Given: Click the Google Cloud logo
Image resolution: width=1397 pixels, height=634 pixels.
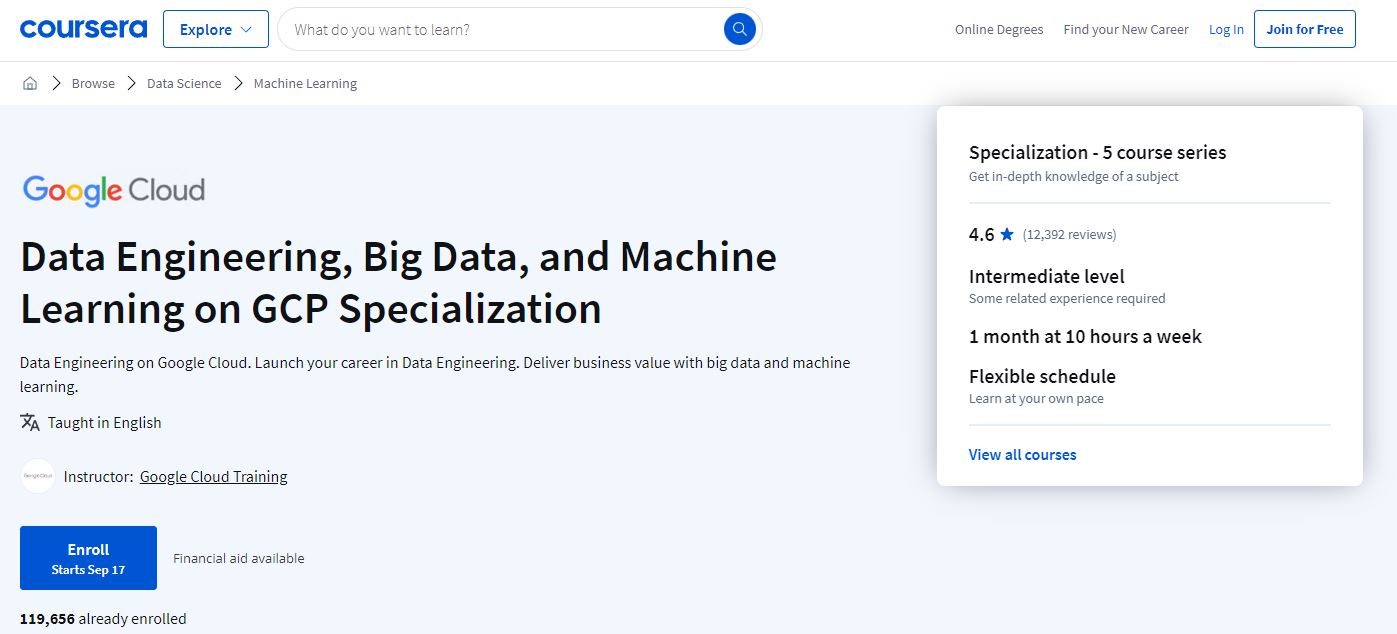Looking at the screenshot, I should [x=113, y=189].
